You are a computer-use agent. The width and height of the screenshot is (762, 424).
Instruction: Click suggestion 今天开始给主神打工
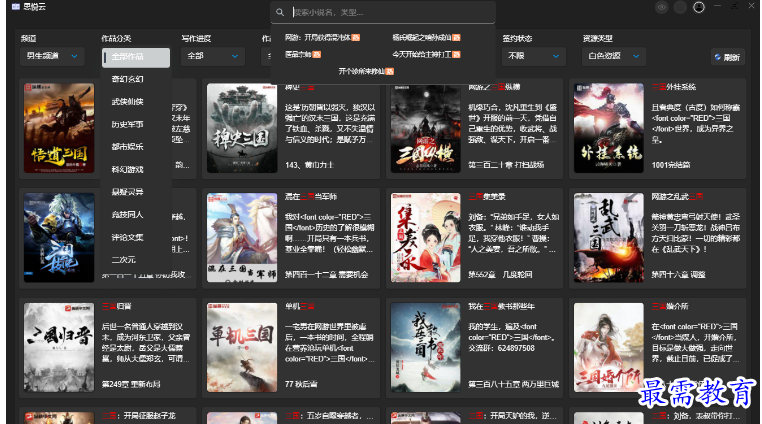pyautogui.click(x=426, y=54)
